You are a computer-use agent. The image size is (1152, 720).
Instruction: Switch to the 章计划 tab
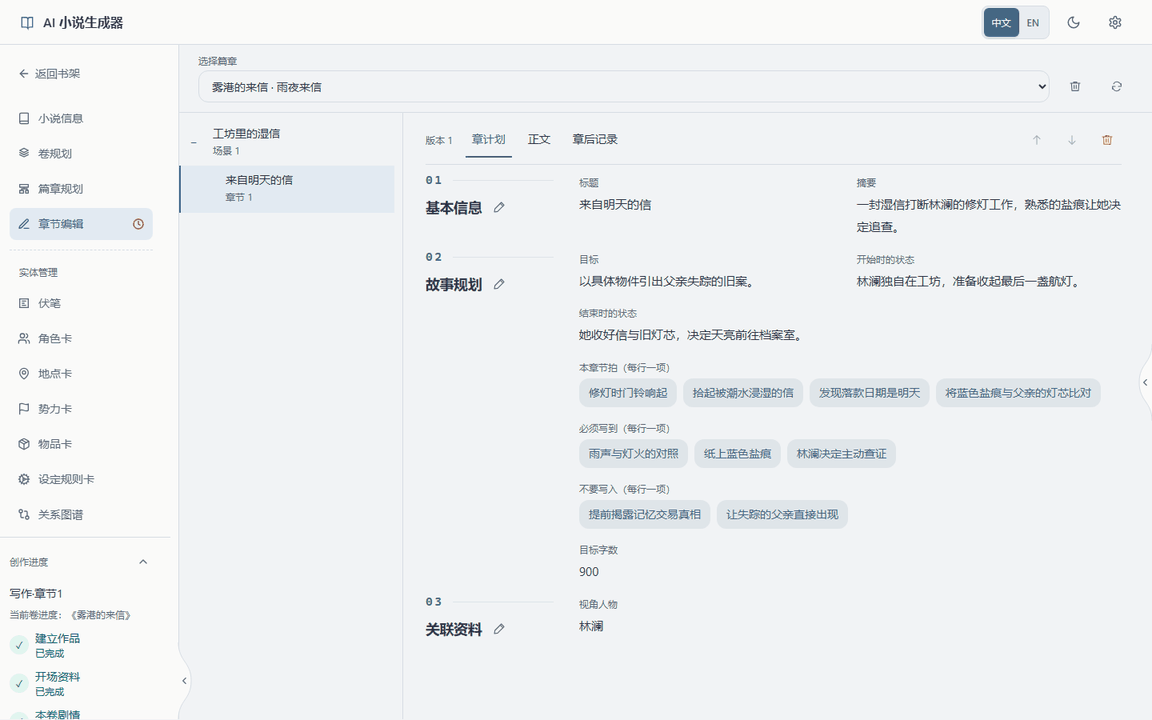489,140
